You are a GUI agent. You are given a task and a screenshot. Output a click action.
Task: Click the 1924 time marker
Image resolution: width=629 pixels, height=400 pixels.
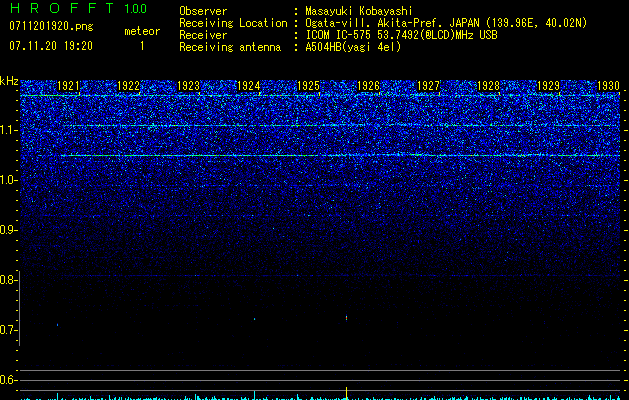point(248,86)
